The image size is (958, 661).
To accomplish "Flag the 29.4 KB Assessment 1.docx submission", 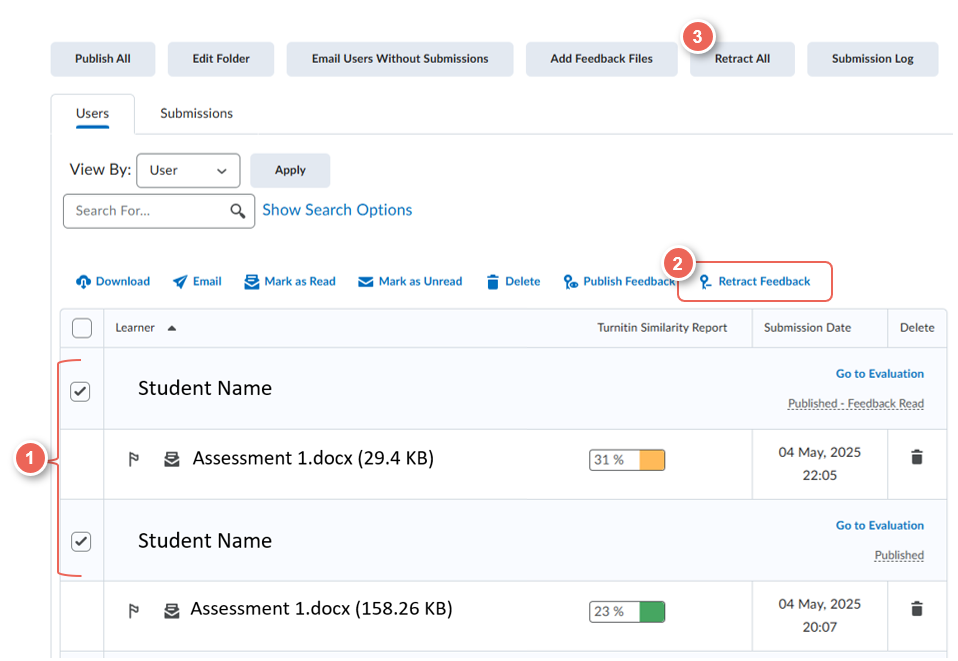I will (134, 459).
